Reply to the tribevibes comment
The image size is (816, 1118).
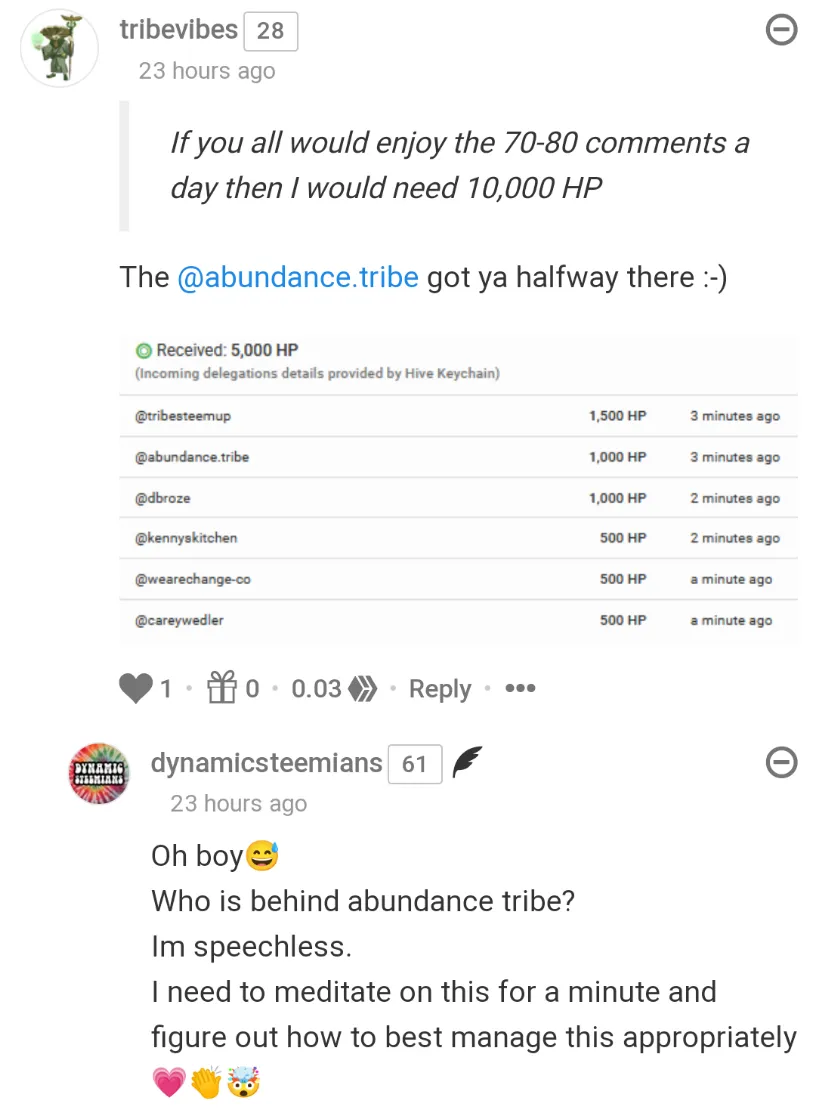tap(440, 689)
